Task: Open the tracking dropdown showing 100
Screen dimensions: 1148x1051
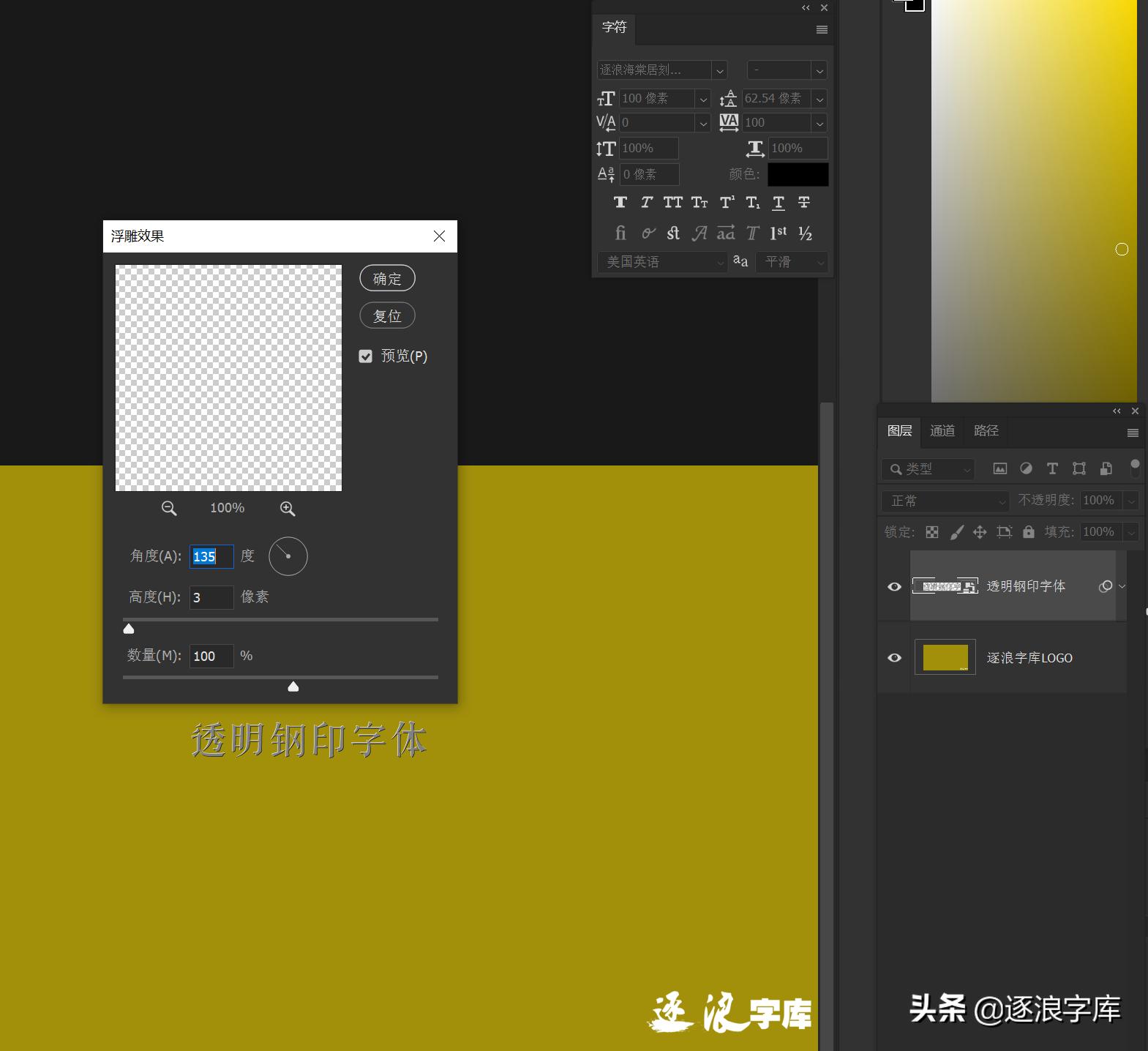Action: click(x=819, y=123)
